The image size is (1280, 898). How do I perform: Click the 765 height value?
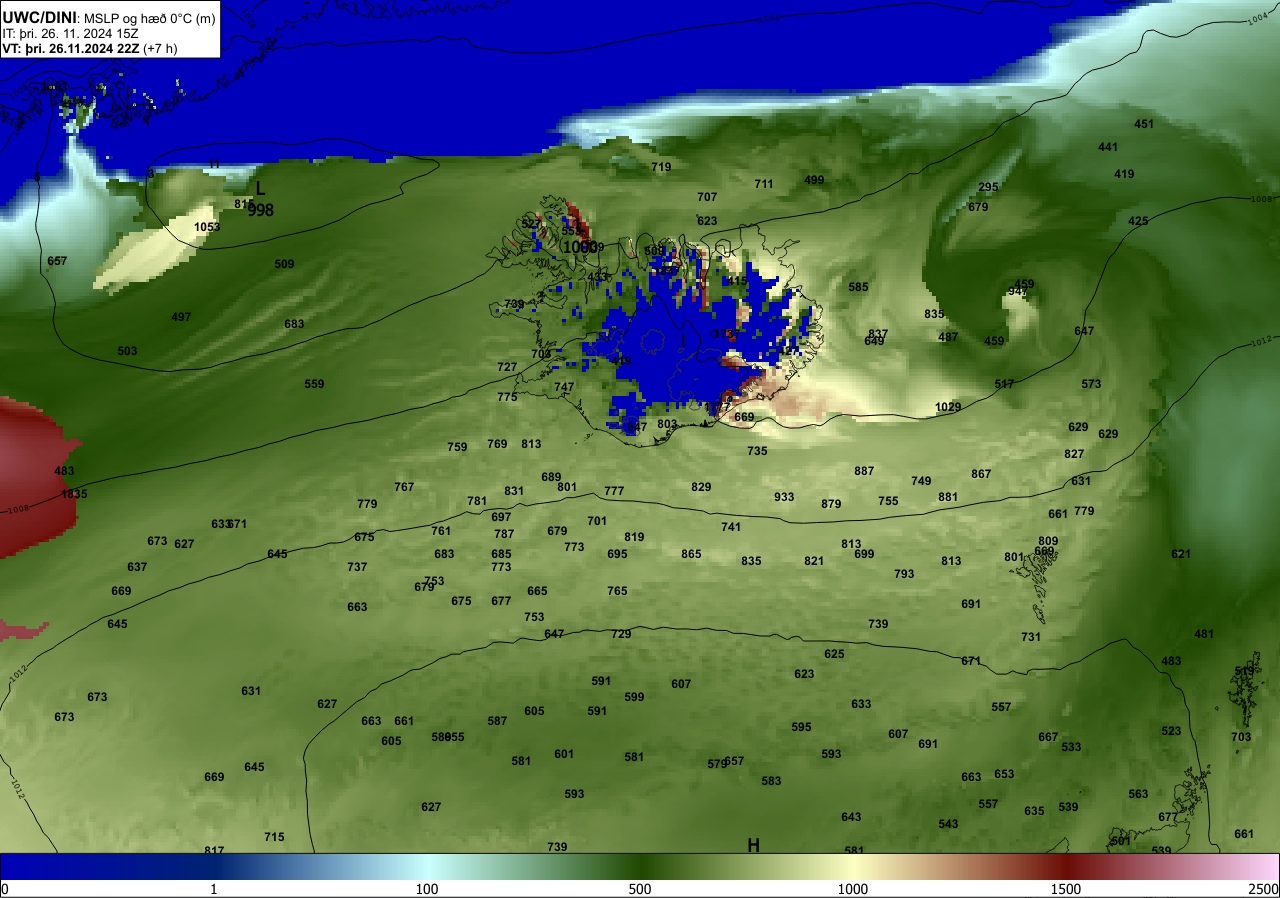click(617, 591)
